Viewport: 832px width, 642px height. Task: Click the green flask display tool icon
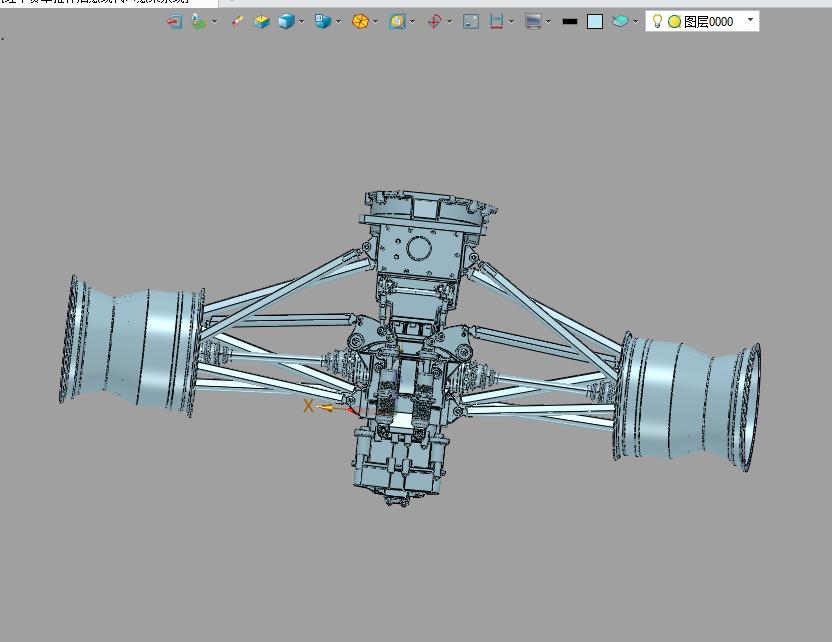[x=198, y=22]
